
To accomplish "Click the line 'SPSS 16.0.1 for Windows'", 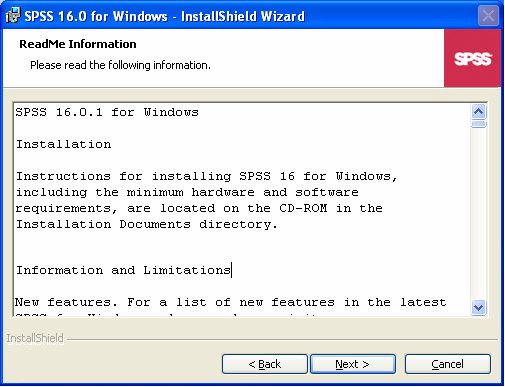I will [x=107, y=112].
